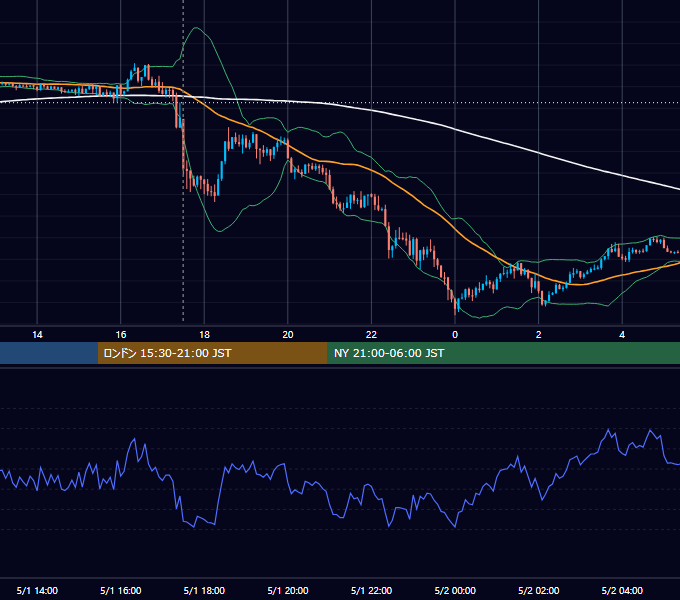Screen dimensions: 680x600
Task: Click the 16 hour axis label
Action: coord(121,335)
